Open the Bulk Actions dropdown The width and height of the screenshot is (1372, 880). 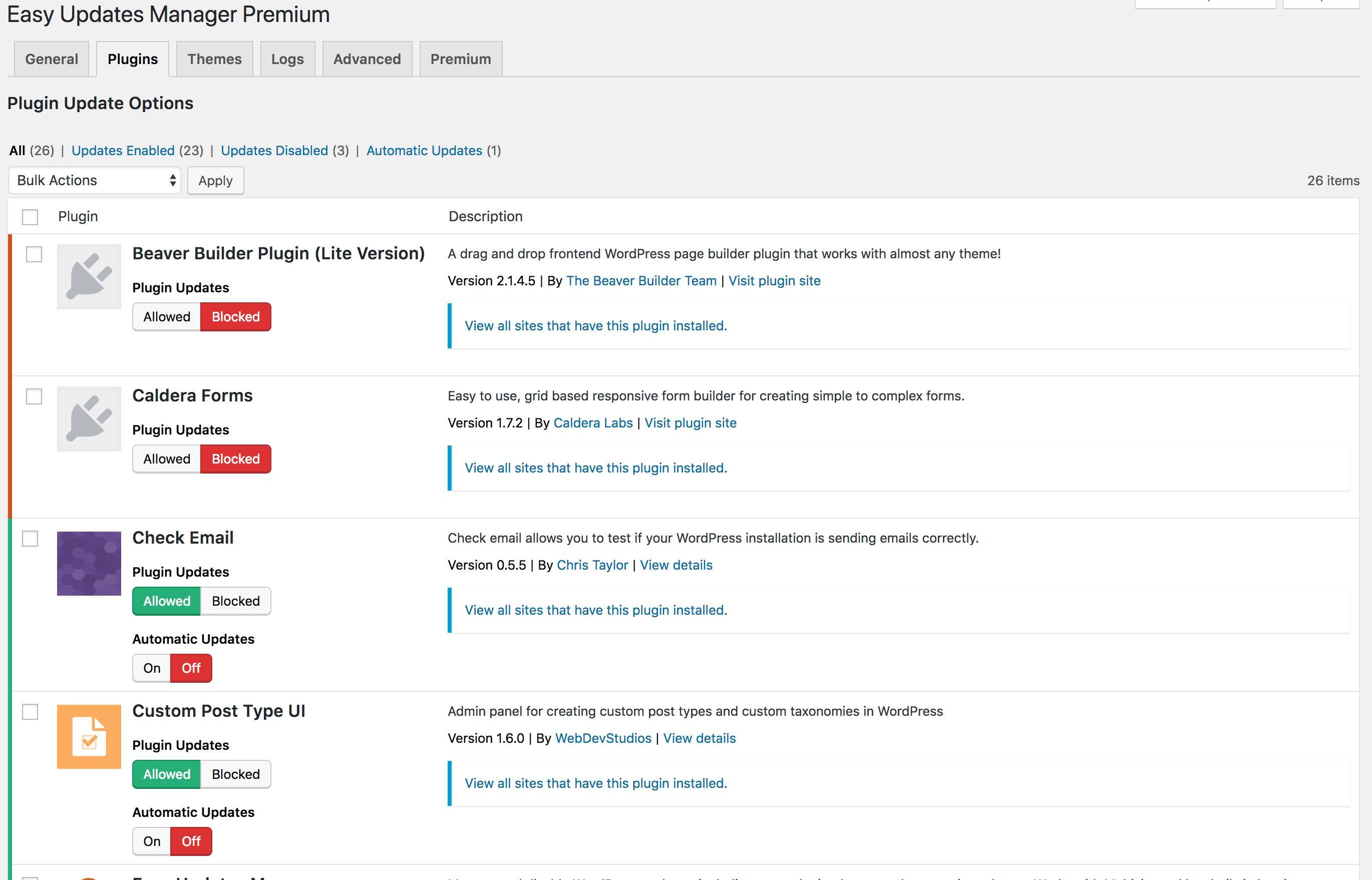pyautogui.click(x=94, y=181)
